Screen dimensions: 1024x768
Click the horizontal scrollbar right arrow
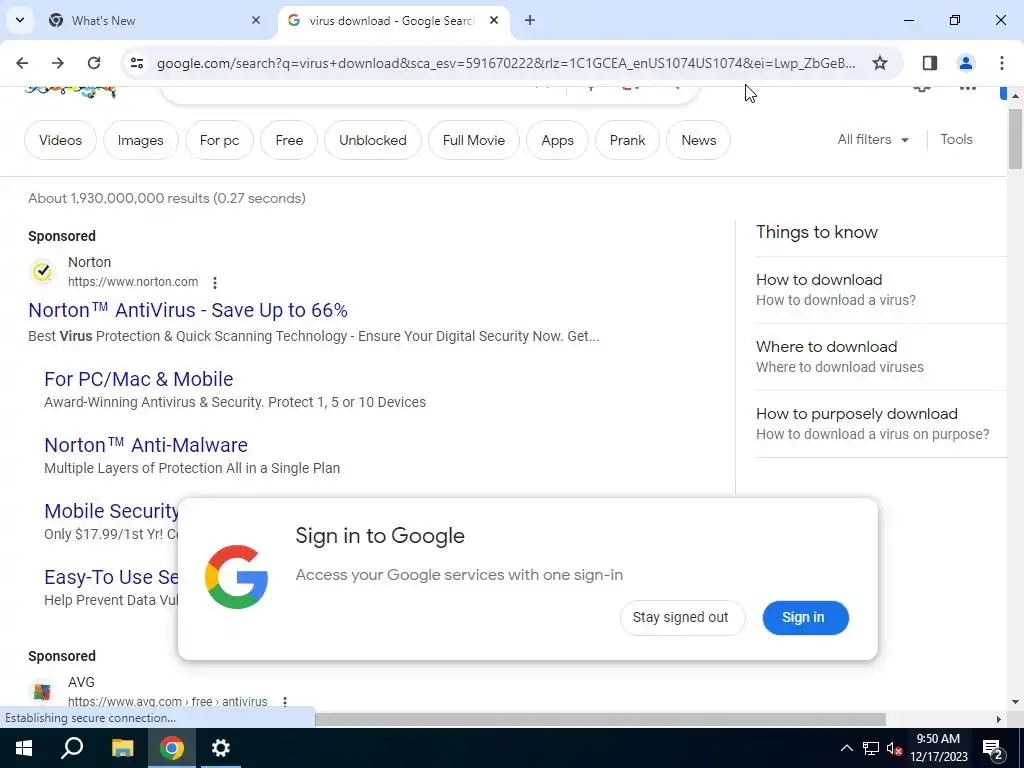point(998,719)
